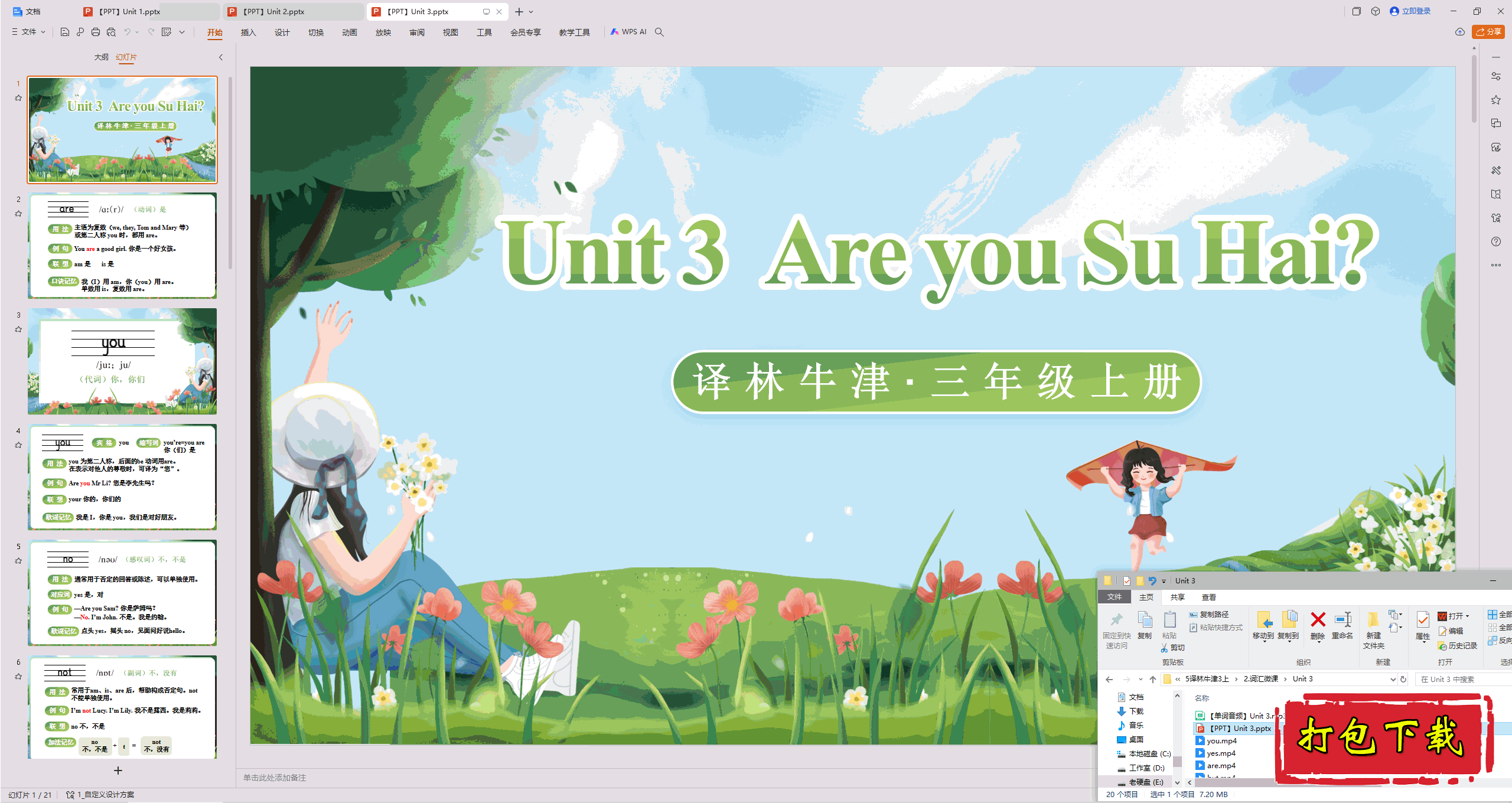Screen dimensions: 1512x803
Task: Click the Copy icon in Explorer clipboard group
Action: click(1145, 619)
